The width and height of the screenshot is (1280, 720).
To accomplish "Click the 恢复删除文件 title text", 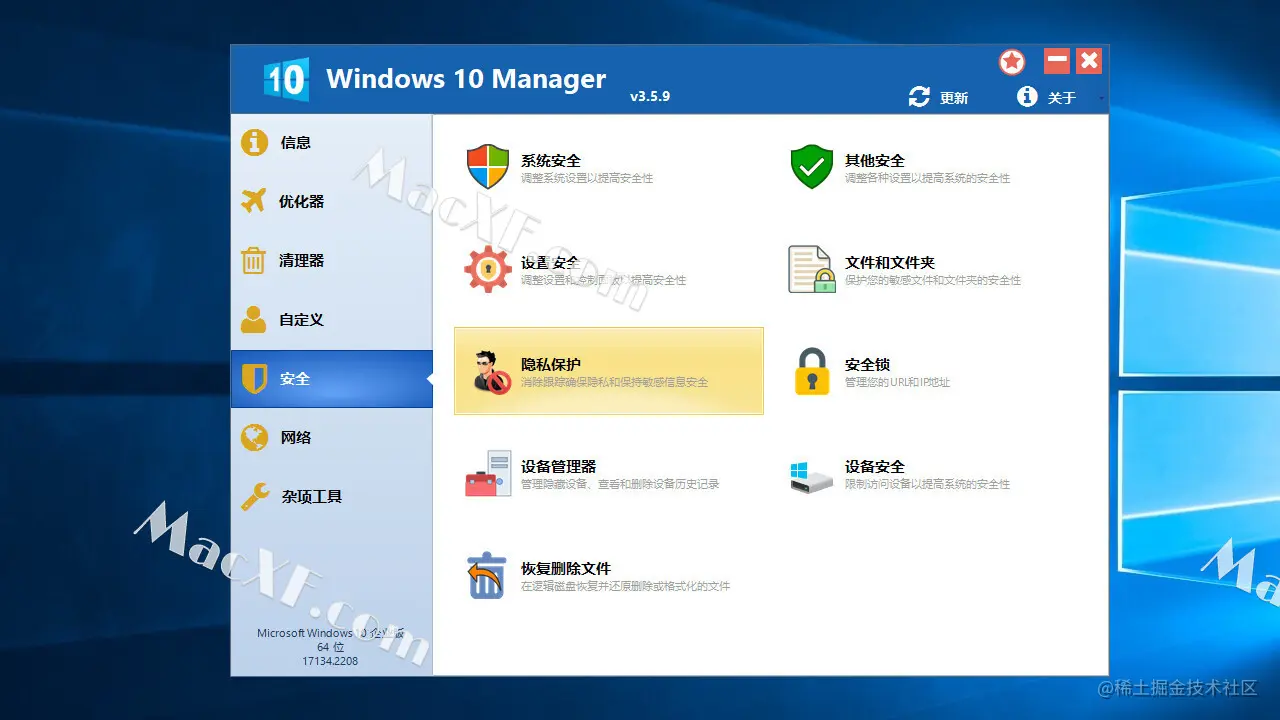I will (566, 568).
